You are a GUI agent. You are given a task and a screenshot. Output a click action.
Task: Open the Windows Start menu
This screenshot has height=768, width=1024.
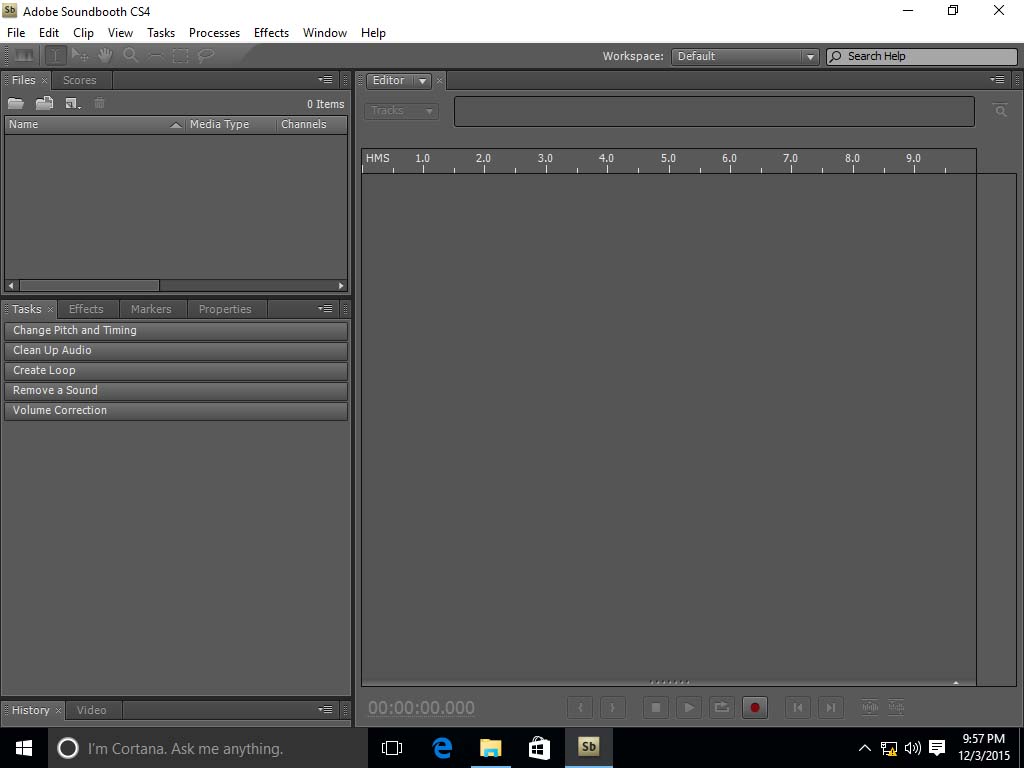tap(24, 748)
